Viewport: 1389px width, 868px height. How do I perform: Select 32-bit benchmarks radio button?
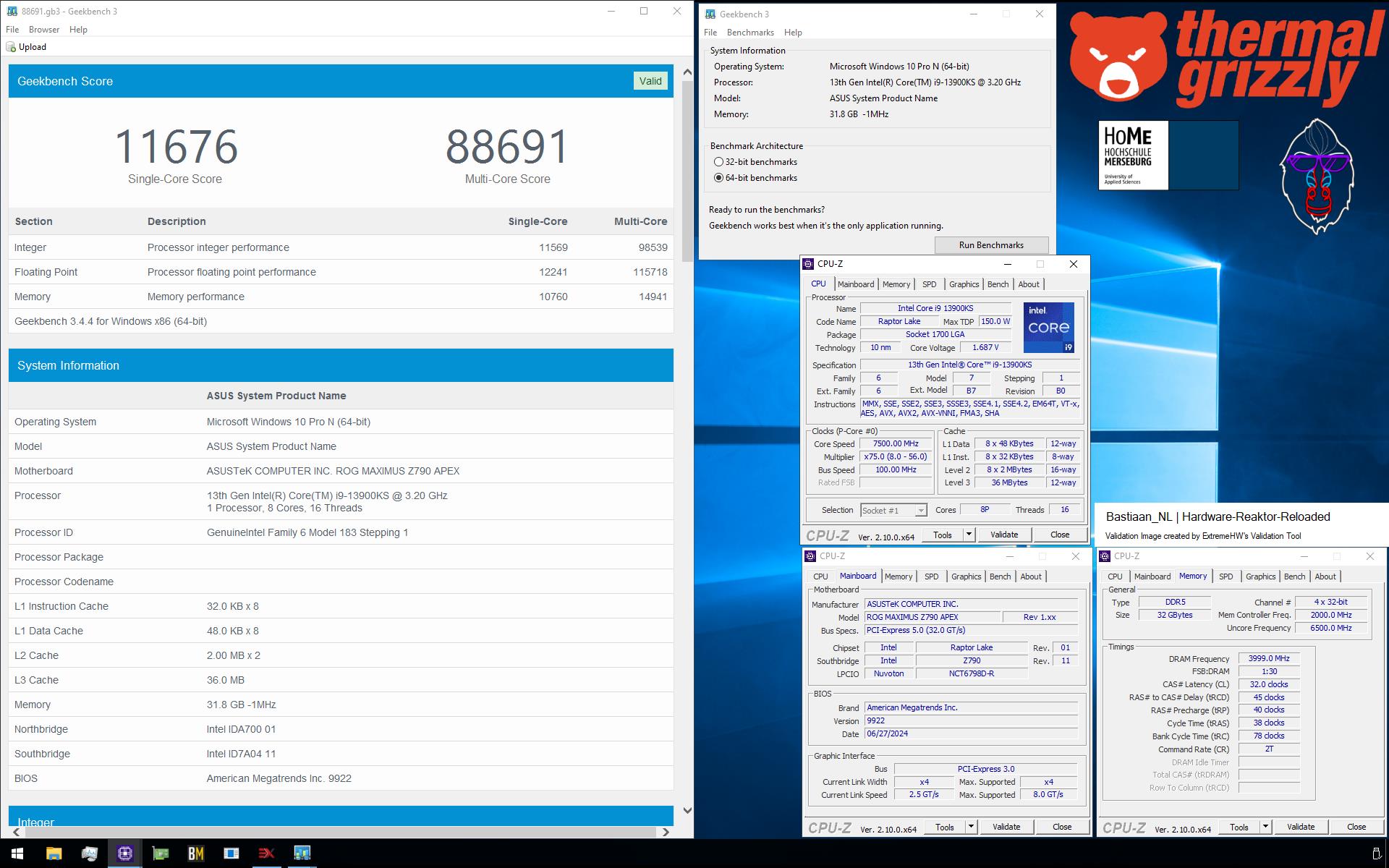718,162
